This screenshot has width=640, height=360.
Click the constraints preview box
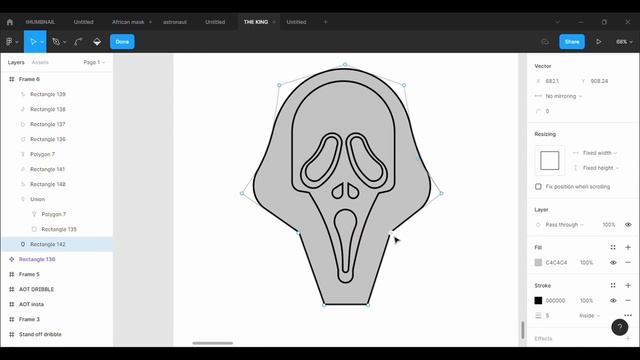click(x=550, y=160)
